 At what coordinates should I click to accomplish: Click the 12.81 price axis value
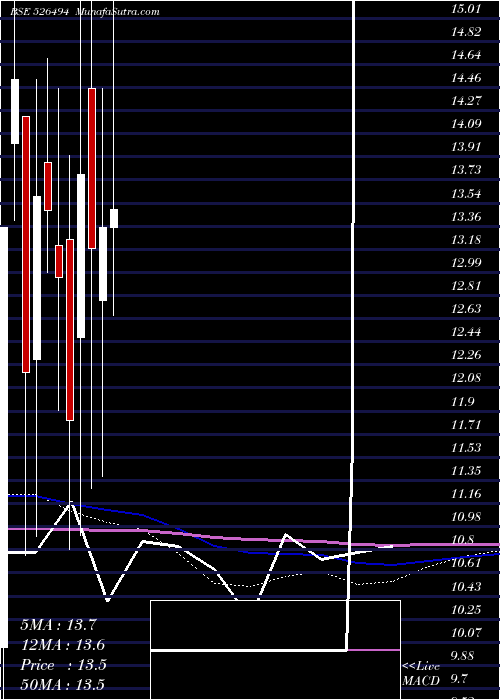466,285
